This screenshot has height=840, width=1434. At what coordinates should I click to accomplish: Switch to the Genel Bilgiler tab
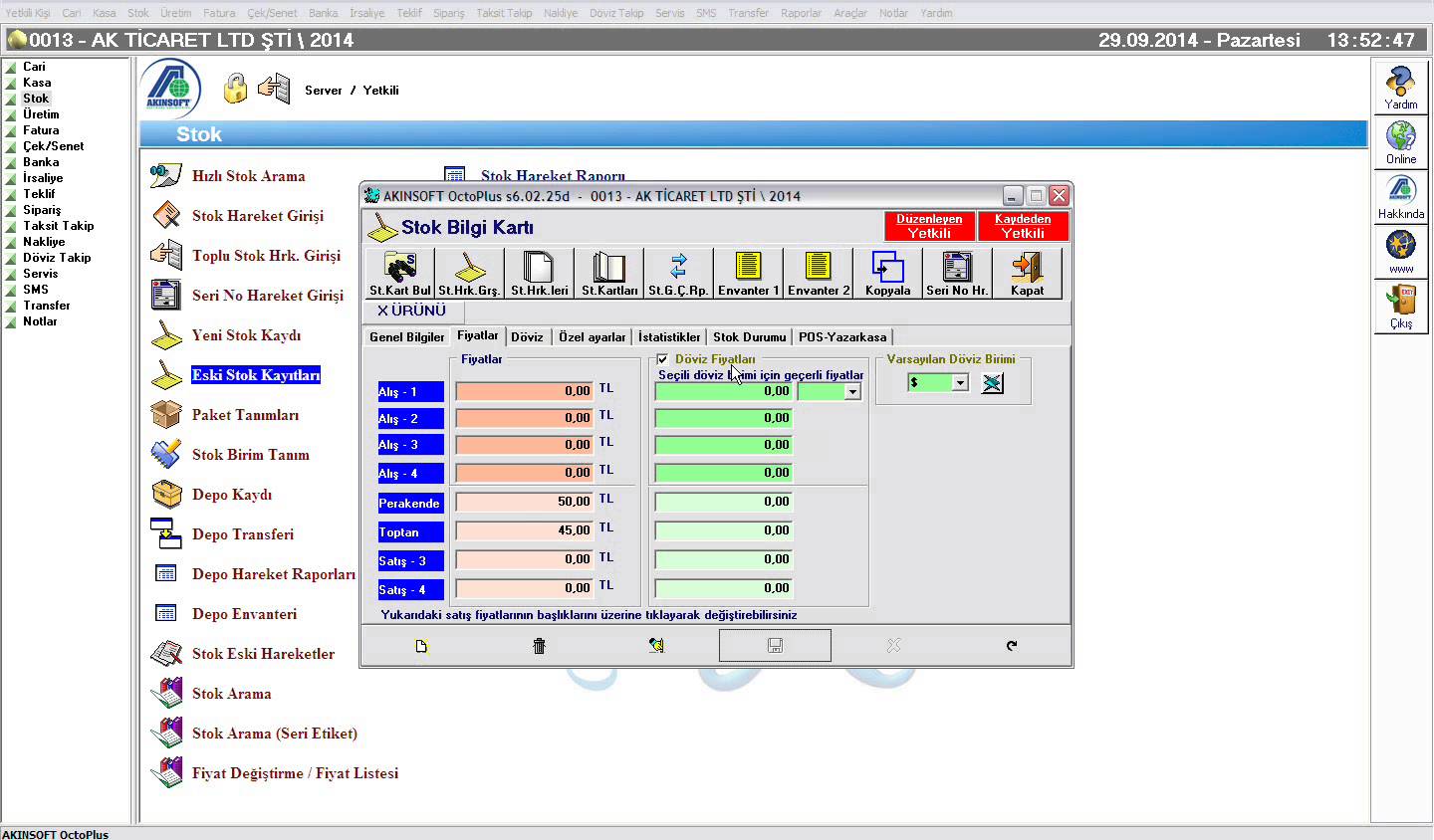[406, 337]
